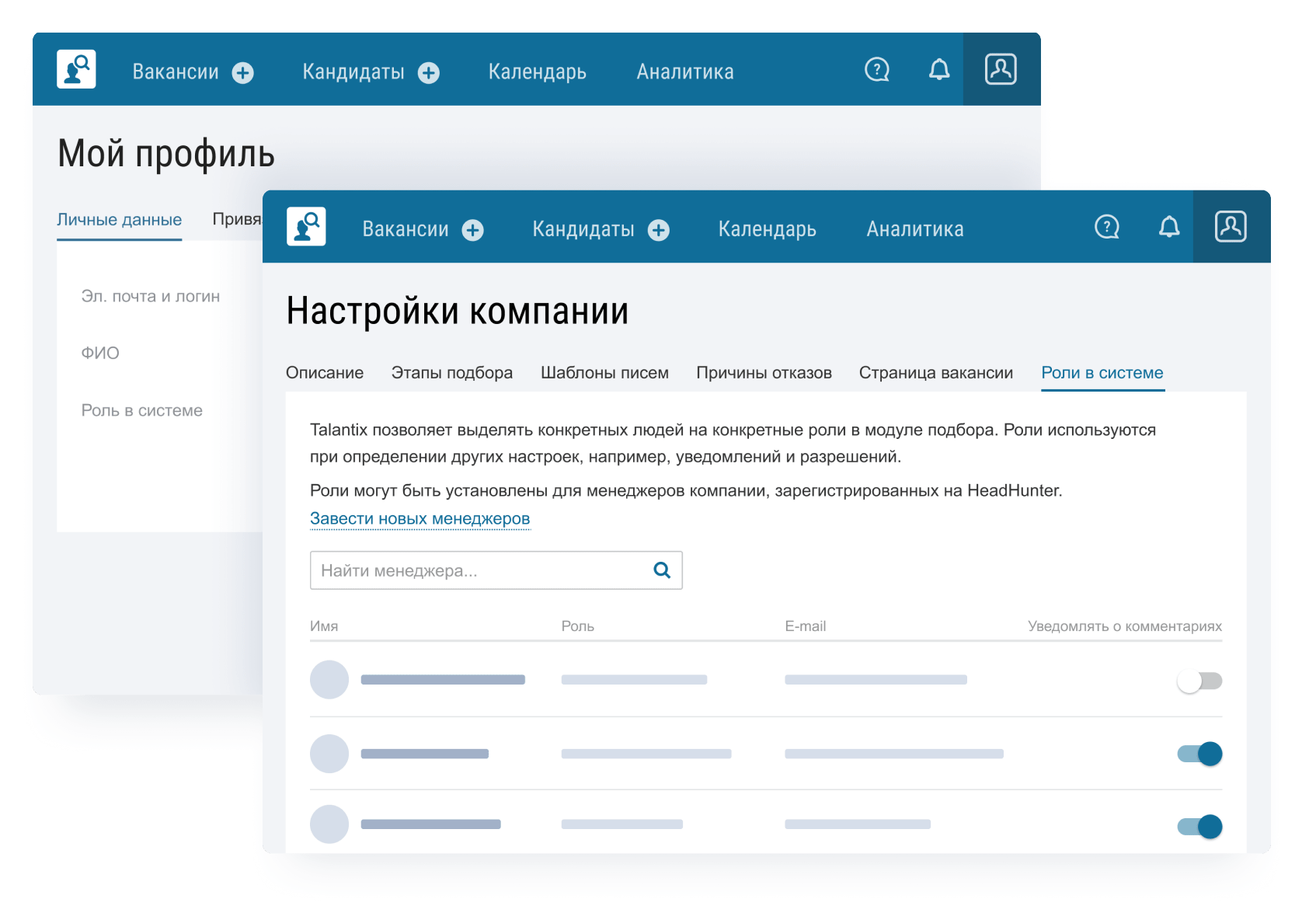Open the Аналитика section
The image size is (1316, 906).
[x=914, y=228]
